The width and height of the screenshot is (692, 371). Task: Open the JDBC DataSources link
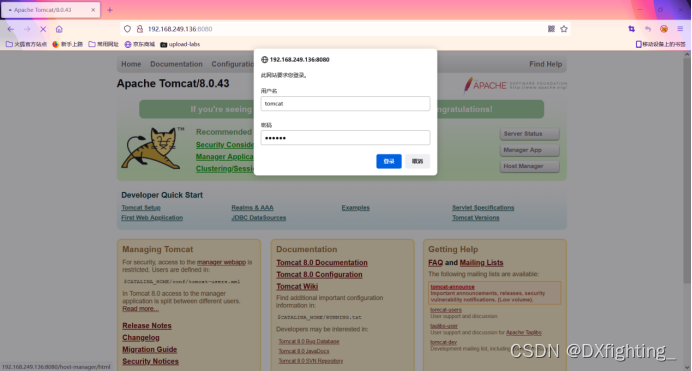(259, 218)
